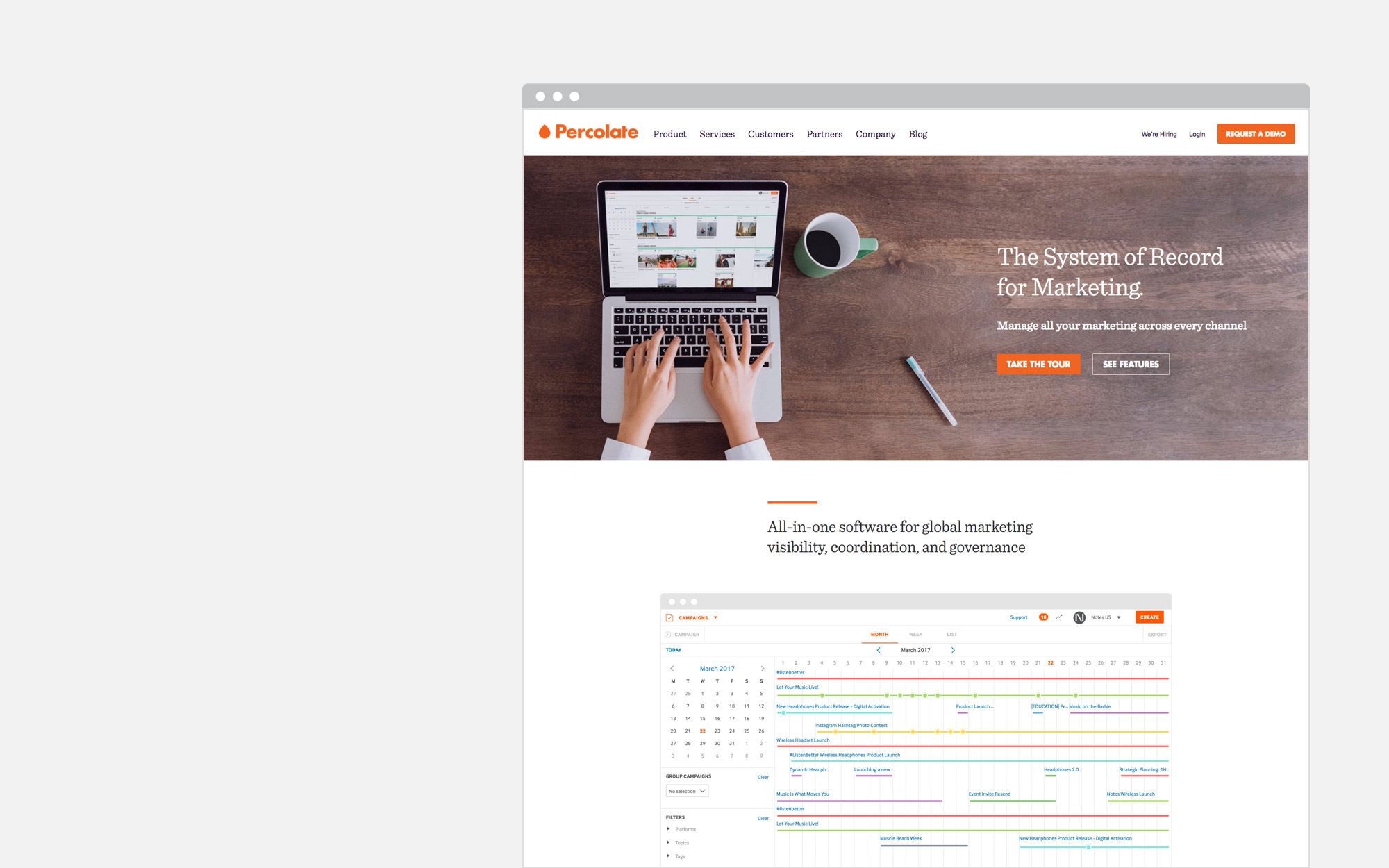Click the orange Create button
1389x868 pixels.
click(x=1149, y=617)
